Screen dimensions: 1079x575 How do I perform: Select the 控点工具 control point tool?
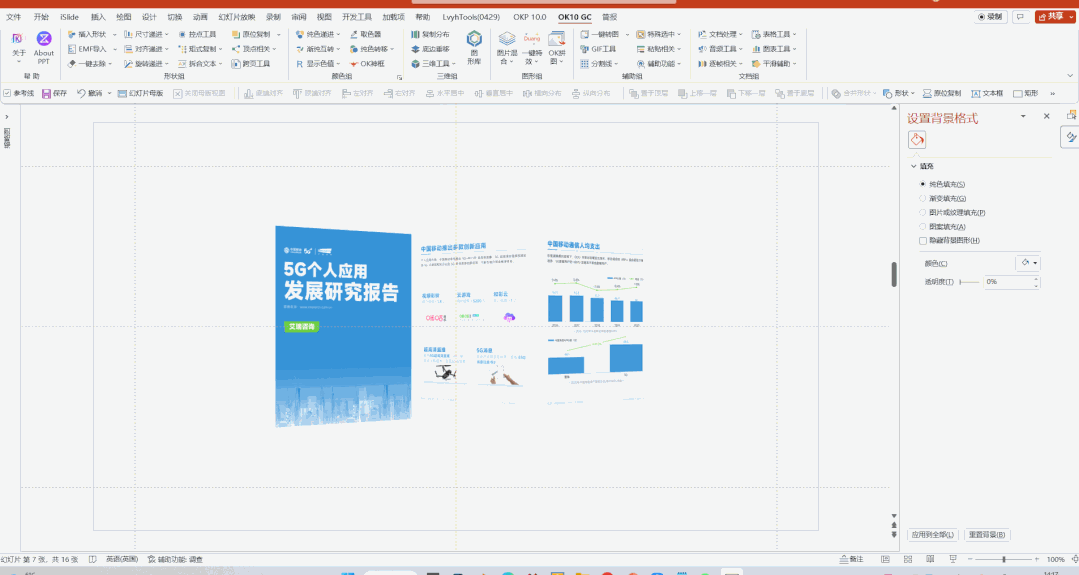197,34
